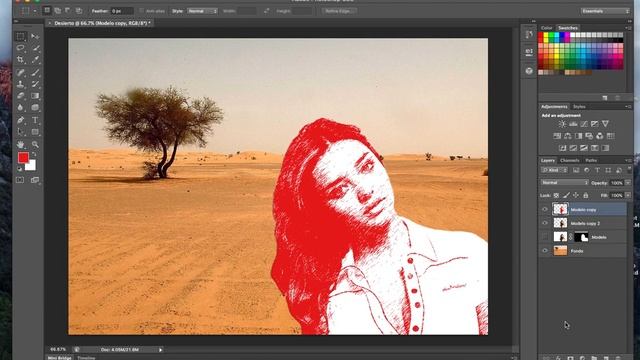640x360 pixels.
Task: Select the Move tool
Action: (x=35, y=37)
